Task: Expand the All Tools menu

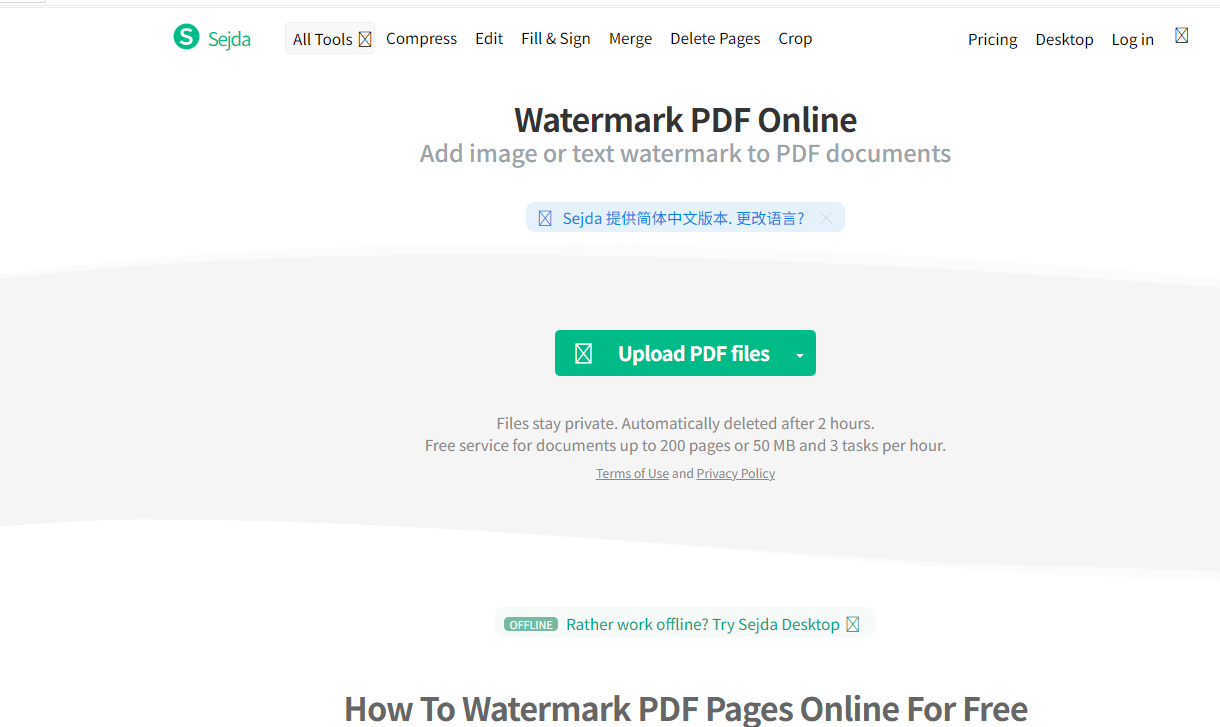Action: [330, 39]
